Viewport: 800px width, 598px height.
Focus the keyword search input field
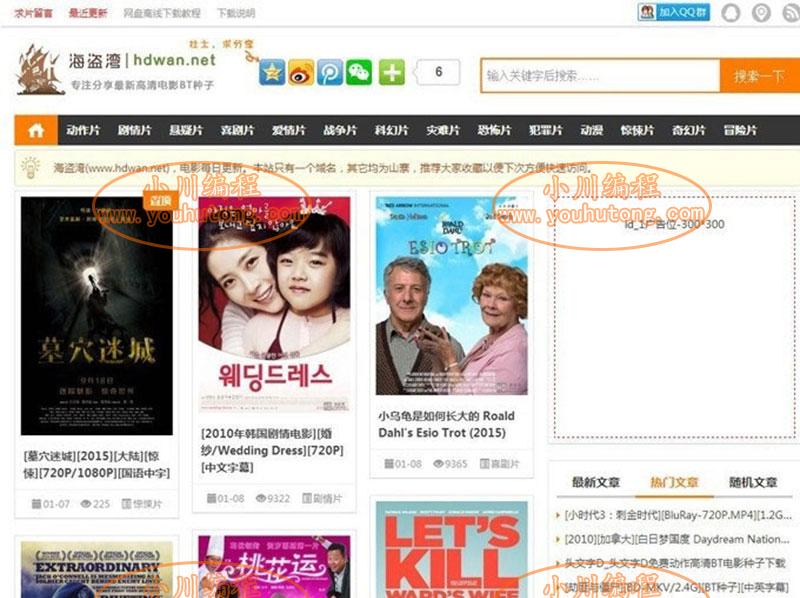pyautogui.click(x=601, y=76)
